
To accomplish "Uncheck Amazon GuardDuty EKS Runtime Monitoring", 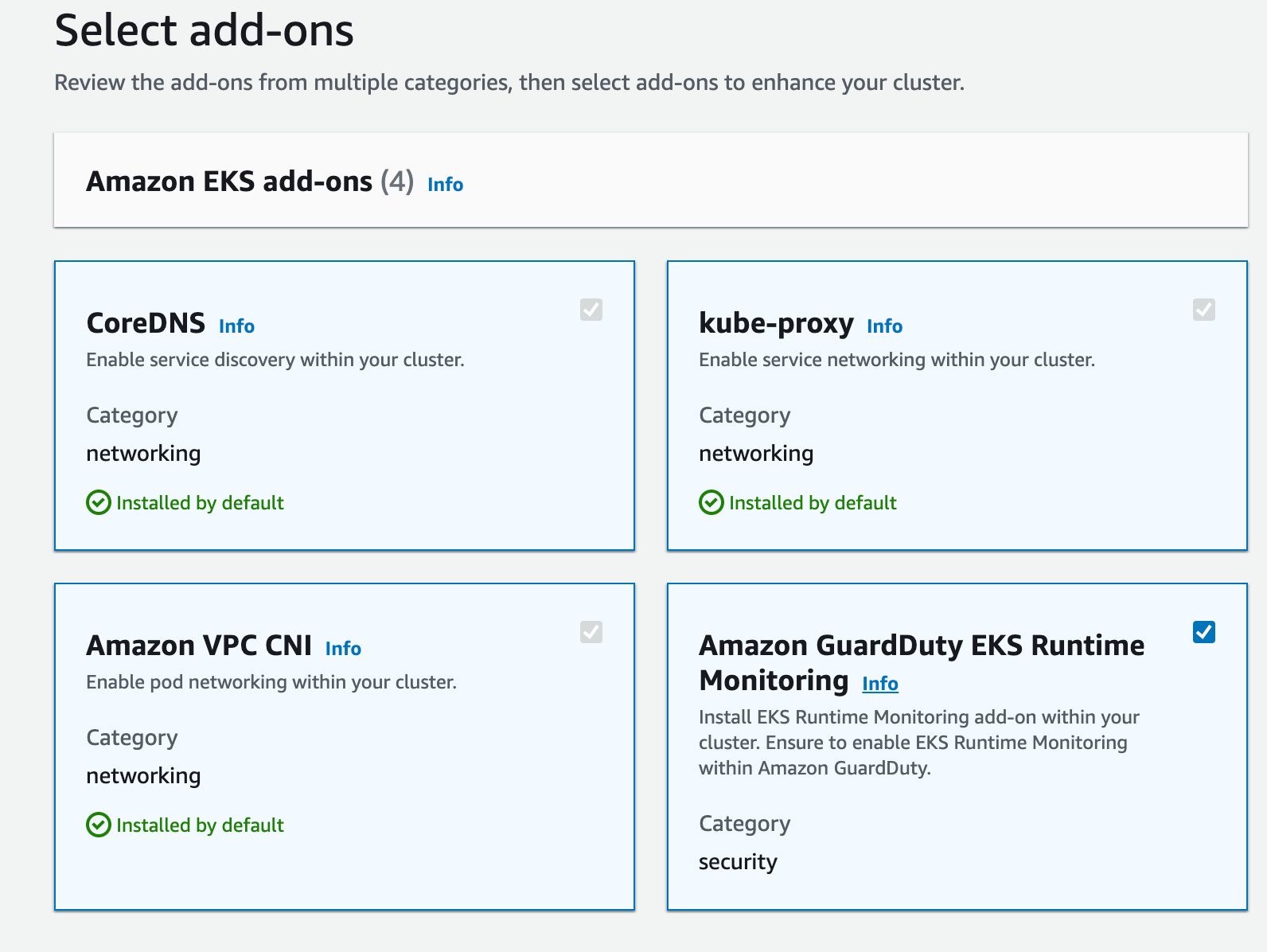I will coord(1204,632).
